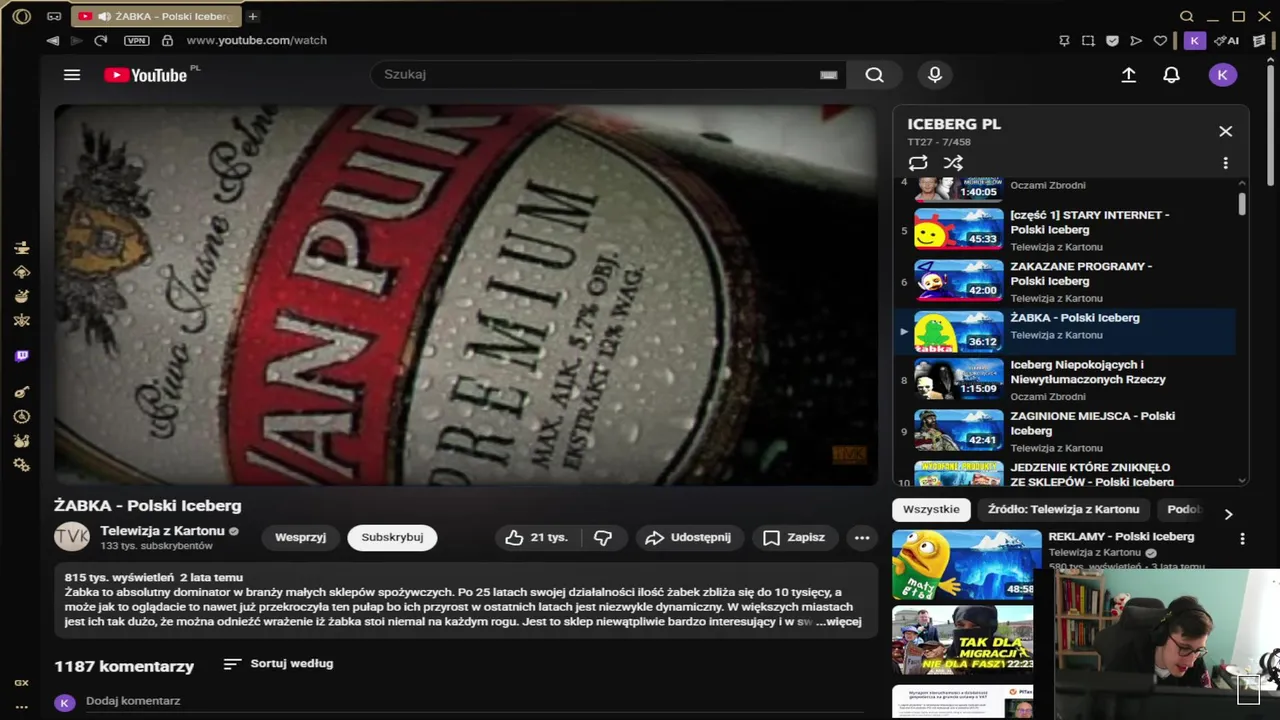Click the www.youtube.com/watch address bar

coord(257,41)
